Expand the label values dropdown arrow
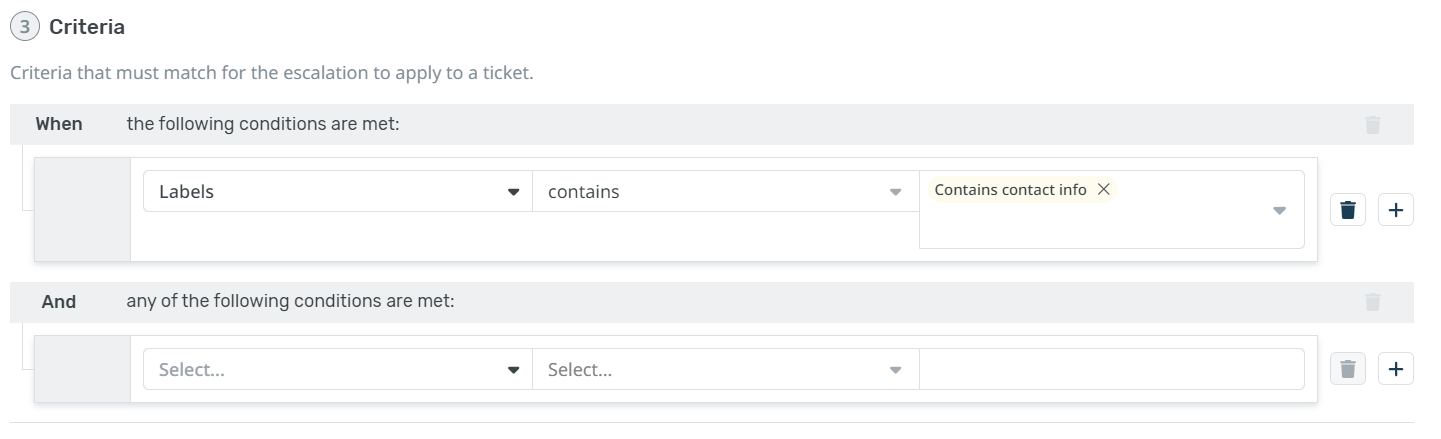 tap(1278, 211)
